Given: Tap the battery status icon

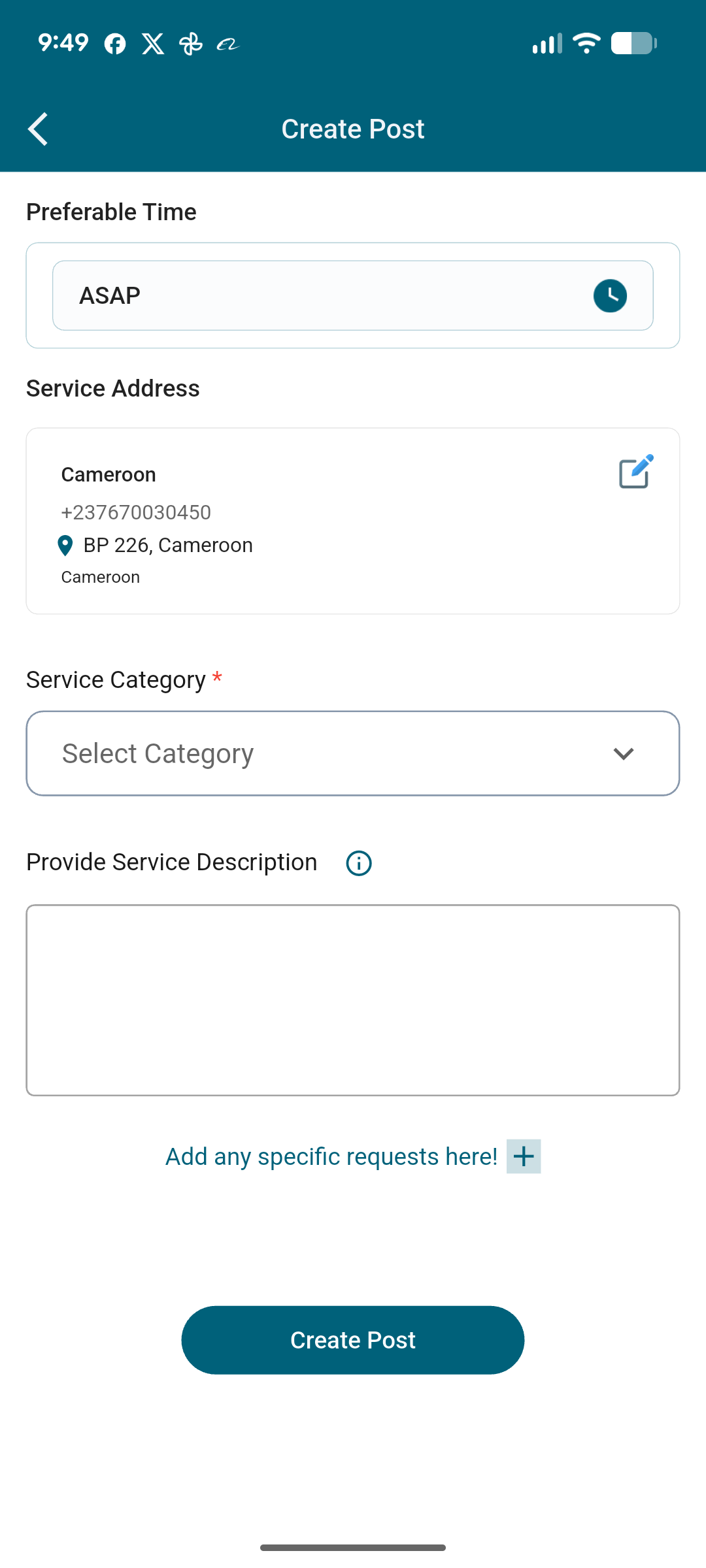Looking at the screenshot, I should pos(633,43).
